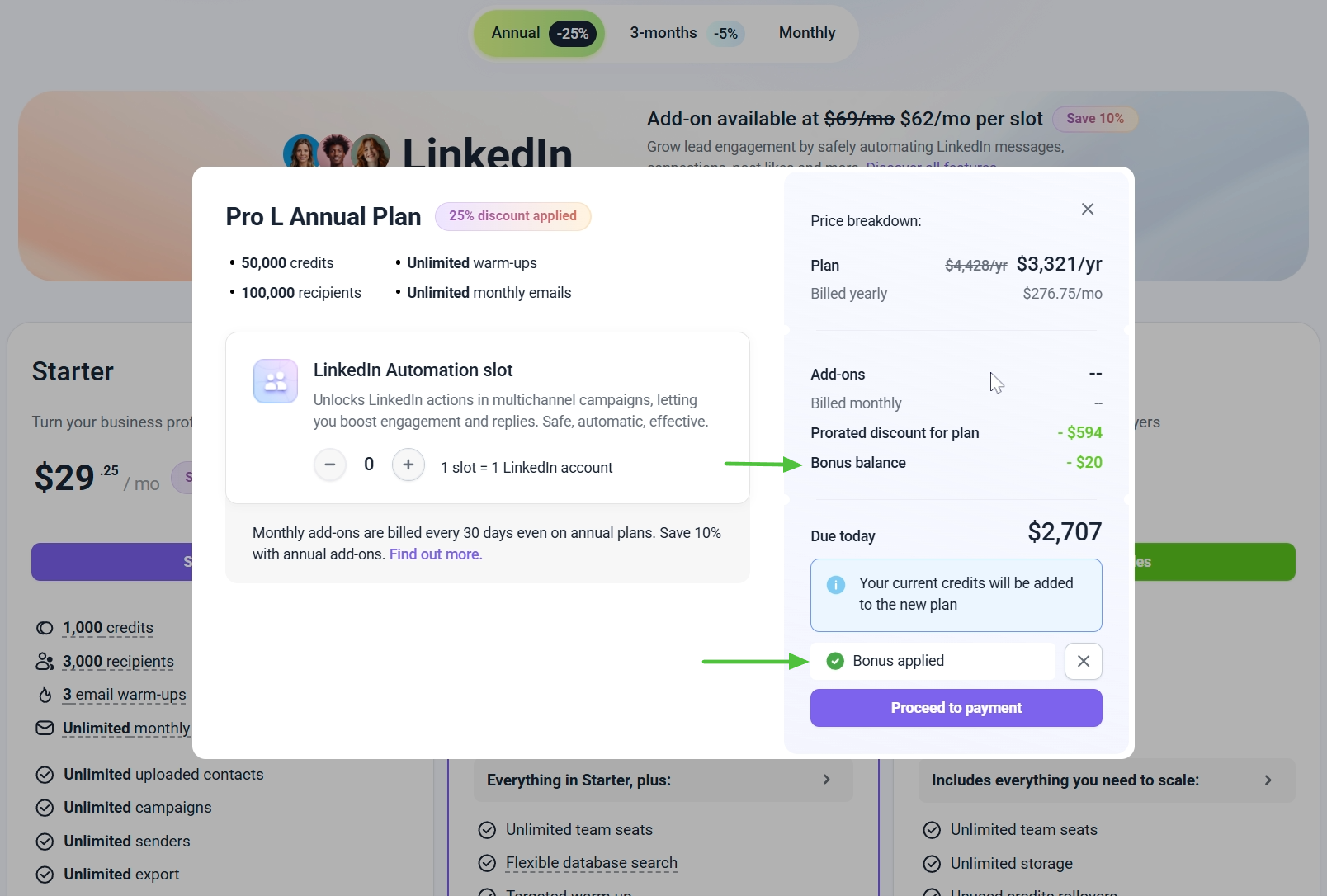This screenshot has height=896, width=1327.
Task: Select the 3-months billing tab
Action: click(687, 34)
